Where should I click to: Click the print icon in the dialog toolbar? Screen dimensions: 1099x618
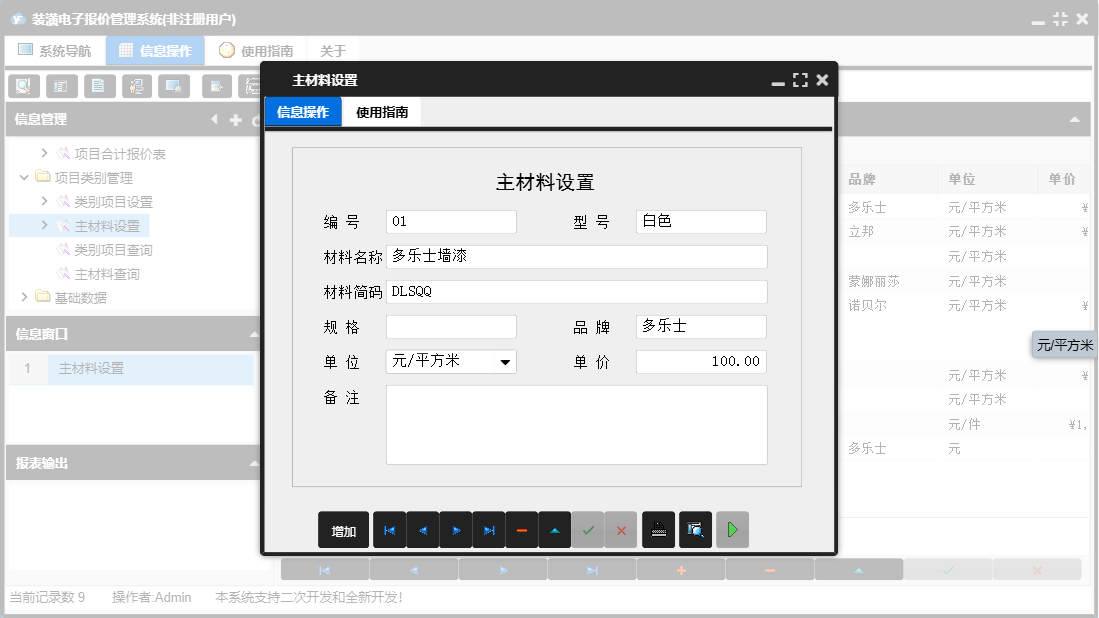(x=658, y=530)
